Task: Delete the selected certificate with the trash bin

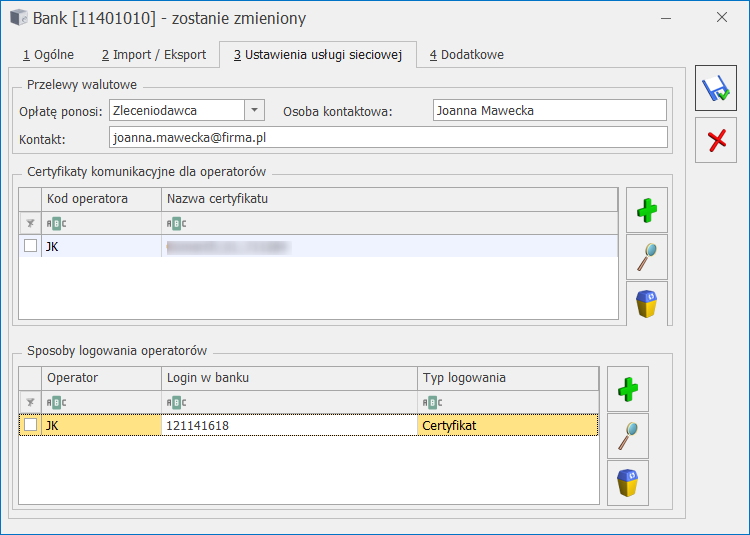Action: (x=647, y=304)
